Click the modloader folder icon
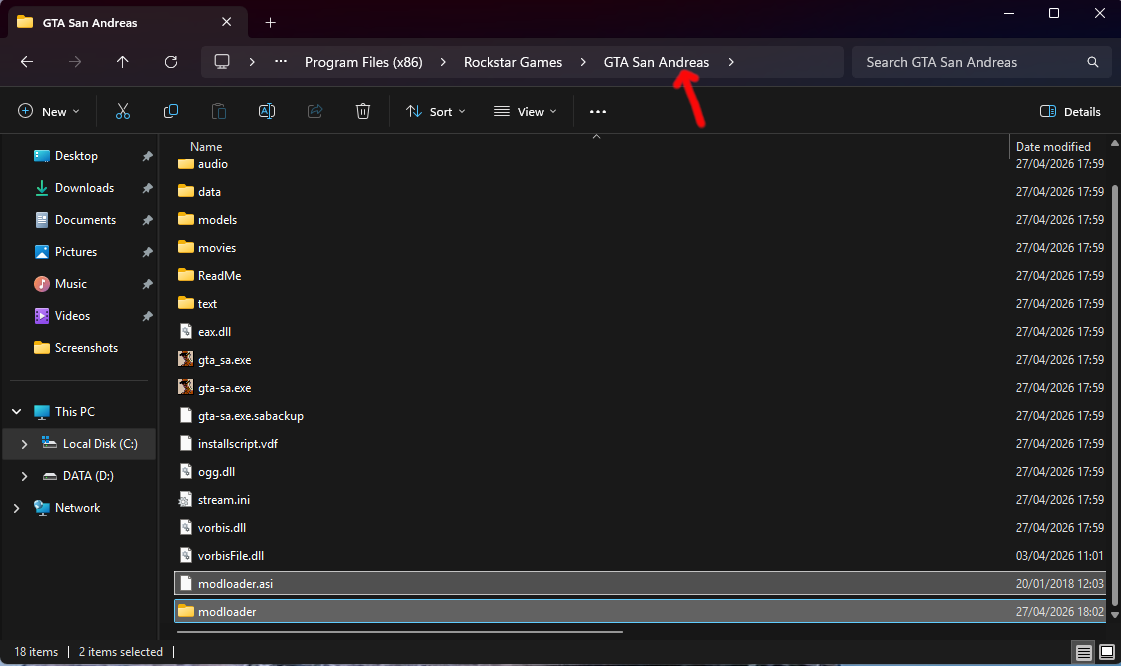This screenshot has height=666, width=1121. pos(186,611)
